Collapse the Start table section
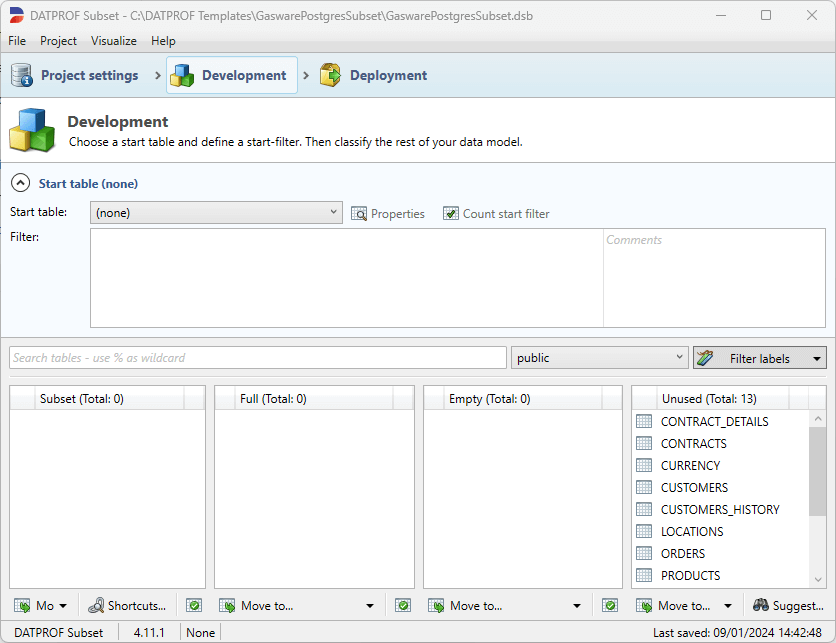 click(19, 184)
